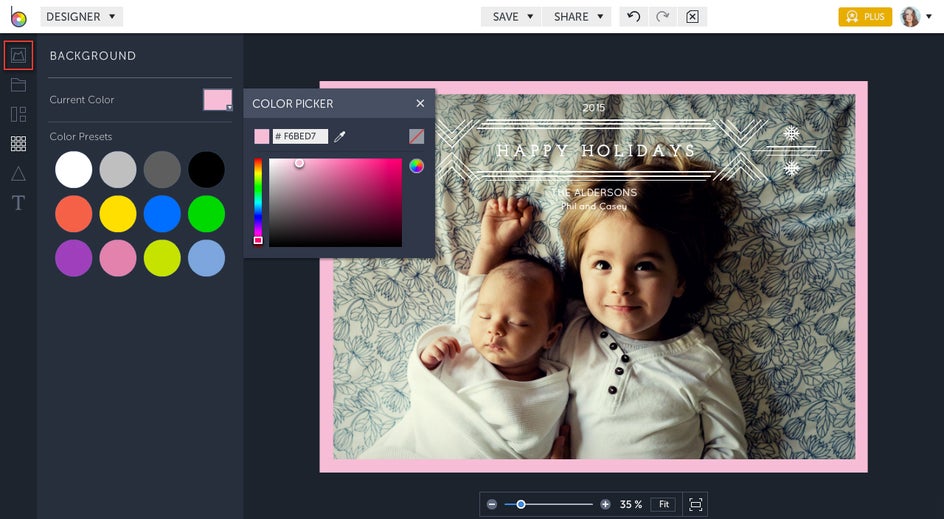Open the Layouts sidebar icon

[18, 114]
